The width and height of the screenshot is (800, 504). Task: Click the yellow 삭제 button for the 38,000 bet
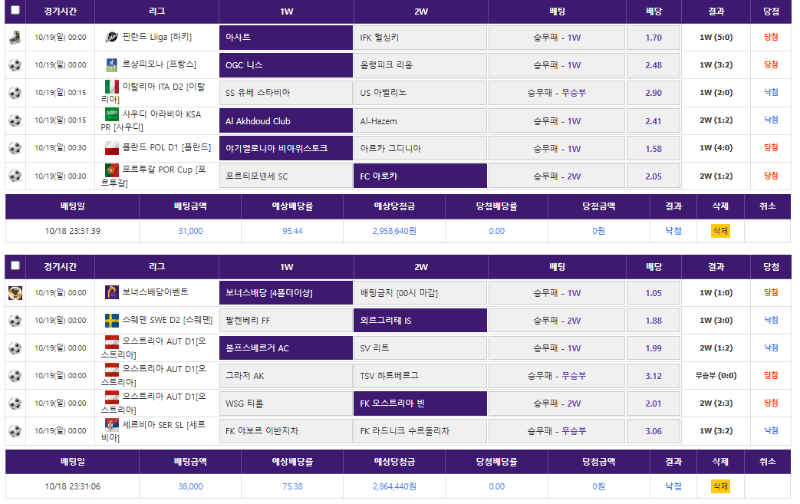click(720, 486)
